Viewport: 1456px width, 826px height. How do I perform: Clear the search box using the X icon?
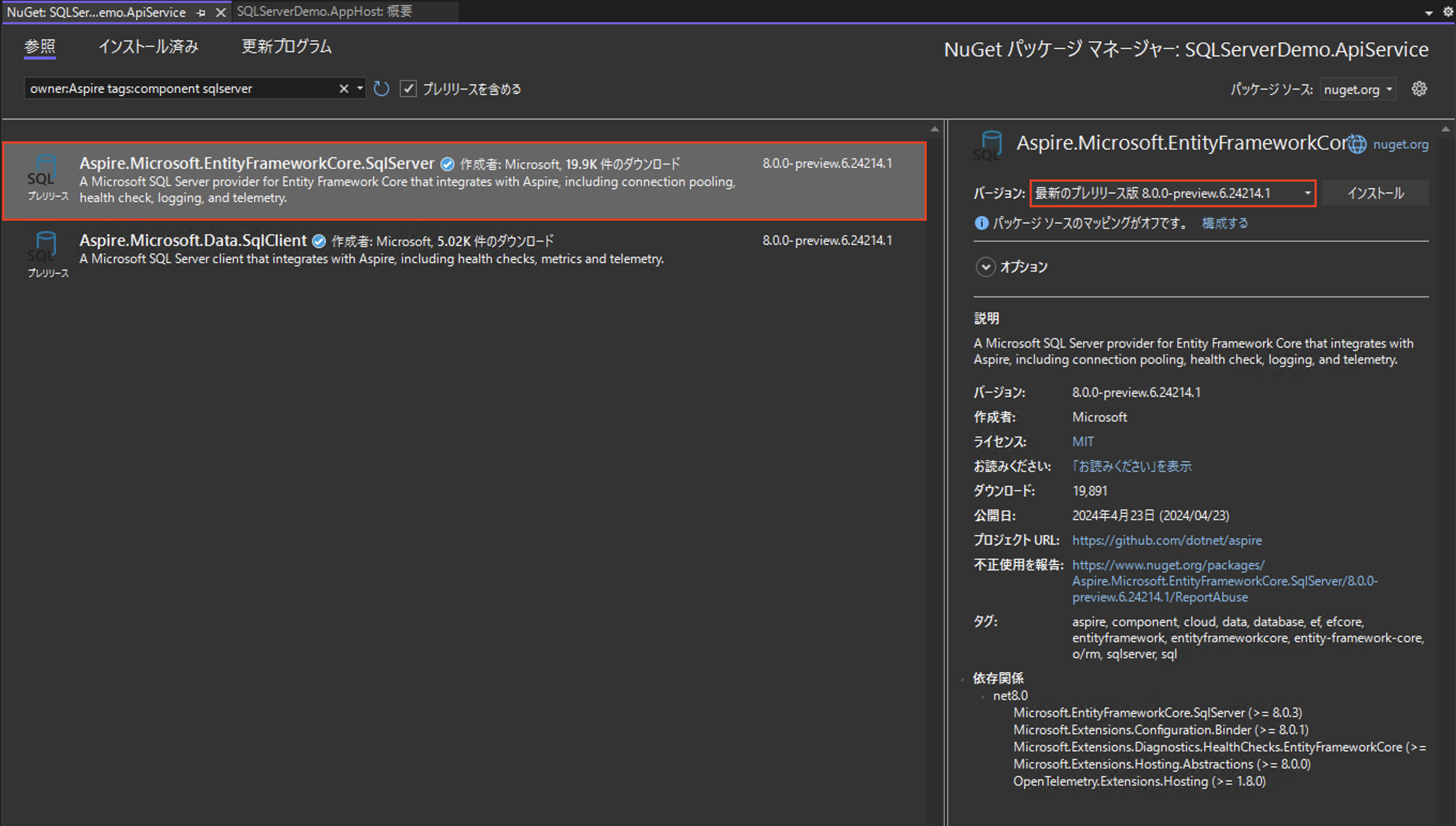pyautogui.click(x=343, y=88)
